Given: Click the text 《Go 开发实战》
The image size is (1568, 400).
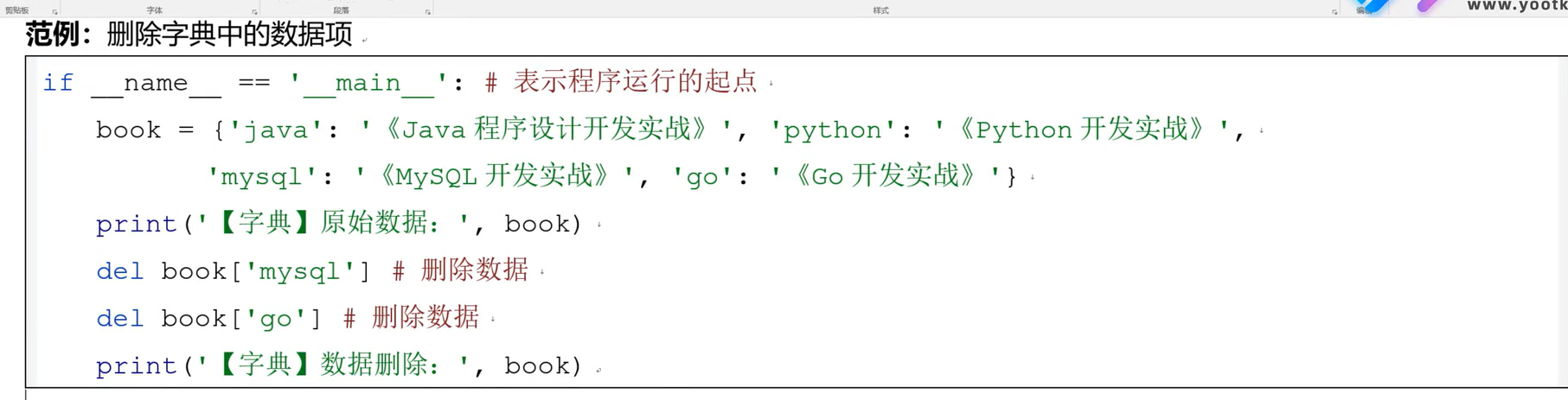Looking at the screenshot, I should 887,177.
